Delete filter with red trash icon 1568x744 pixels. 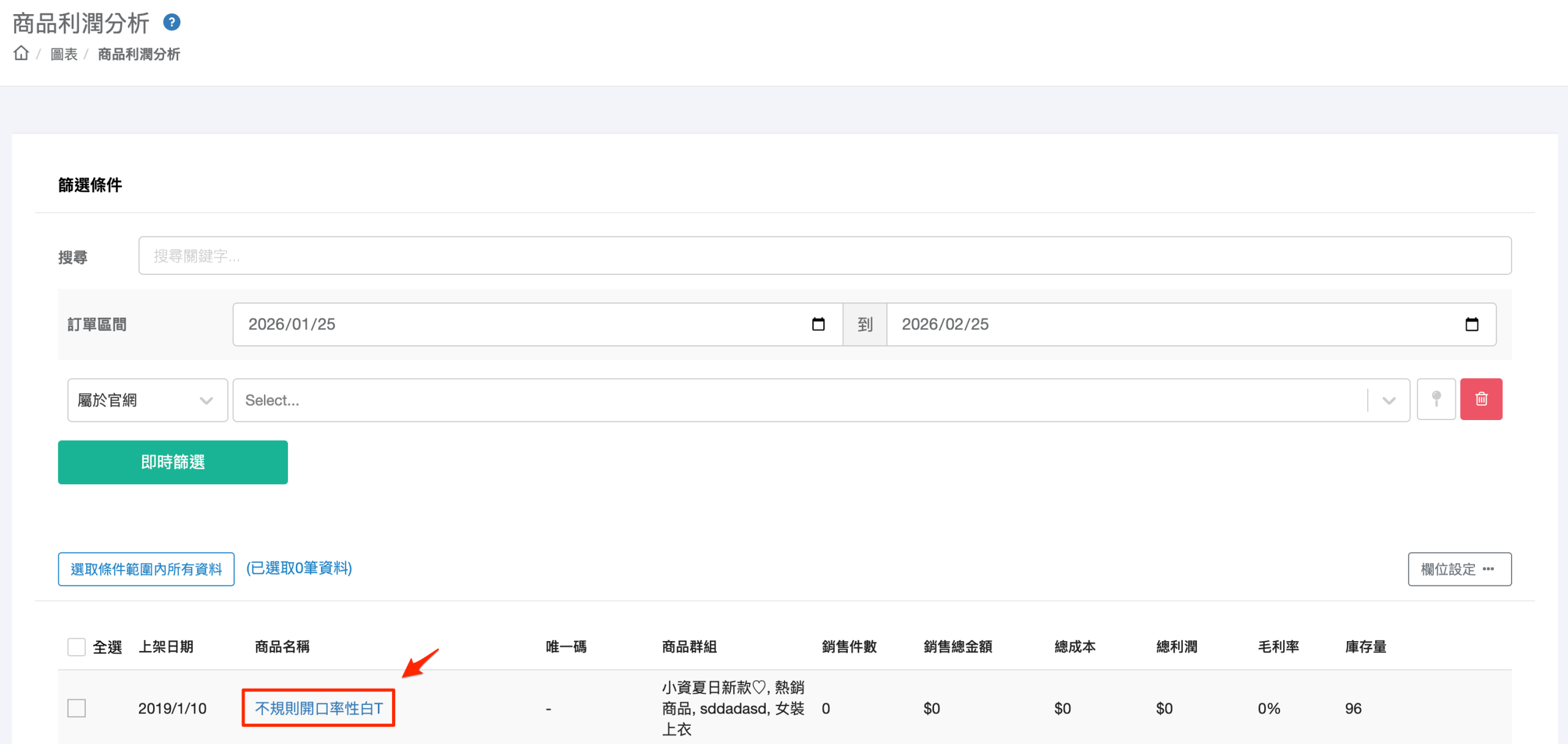1481,399
